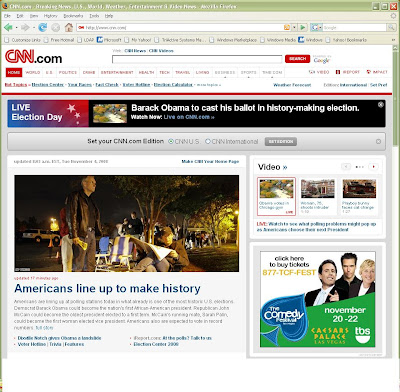The image size is (400, 392).
Task: Reload the page with the refresh icon
Action: pos(42,27)
